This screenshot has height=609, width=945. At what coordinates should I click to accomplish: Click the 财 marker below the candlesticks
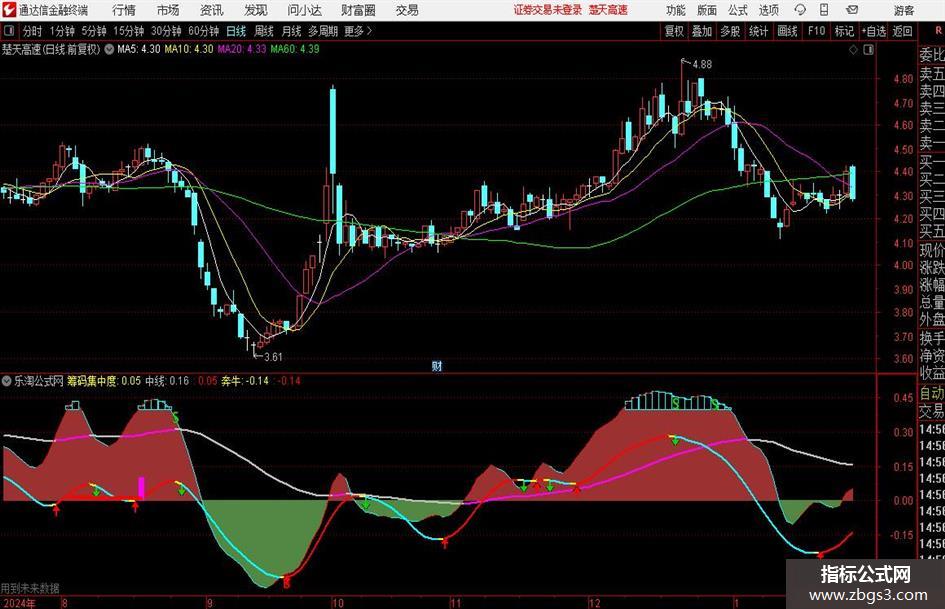[437, 365]
